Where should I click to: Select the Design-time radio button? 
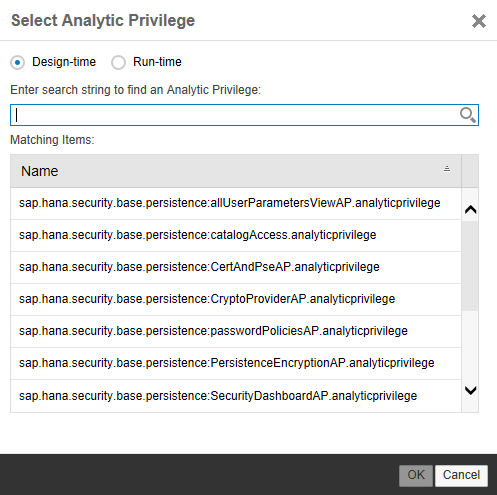(x=17, y=62)
